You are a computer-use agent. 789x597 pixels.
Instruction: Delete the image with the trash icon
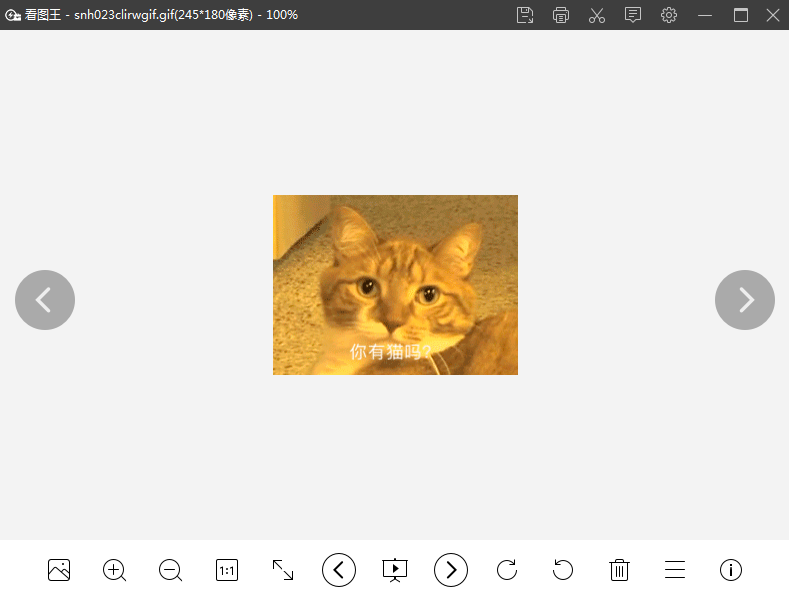pos(619,570)
